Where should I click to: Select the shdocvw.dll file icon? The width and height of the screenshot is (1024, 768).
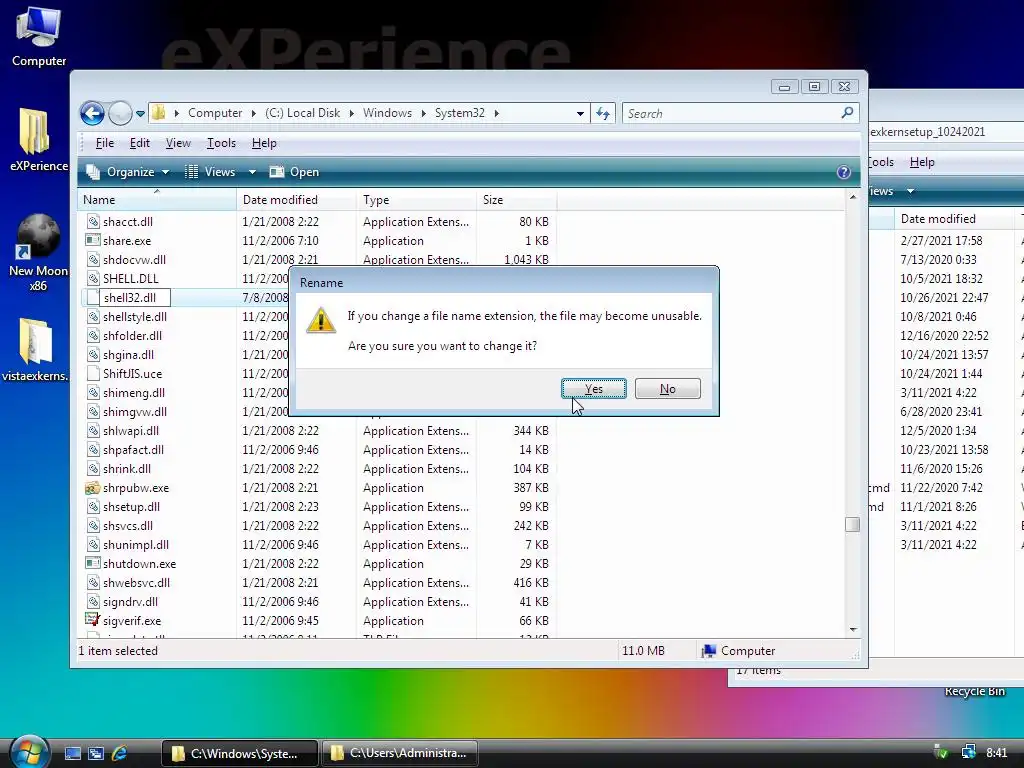93,259
